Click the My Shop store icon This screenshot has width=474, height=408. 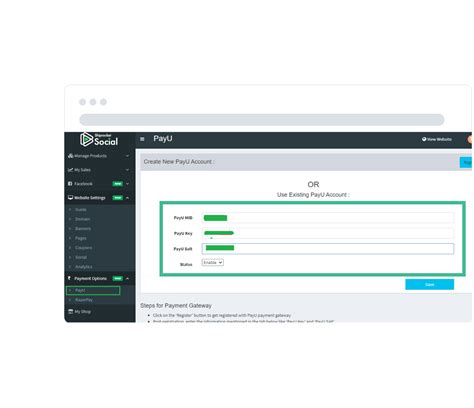(70, 311)
